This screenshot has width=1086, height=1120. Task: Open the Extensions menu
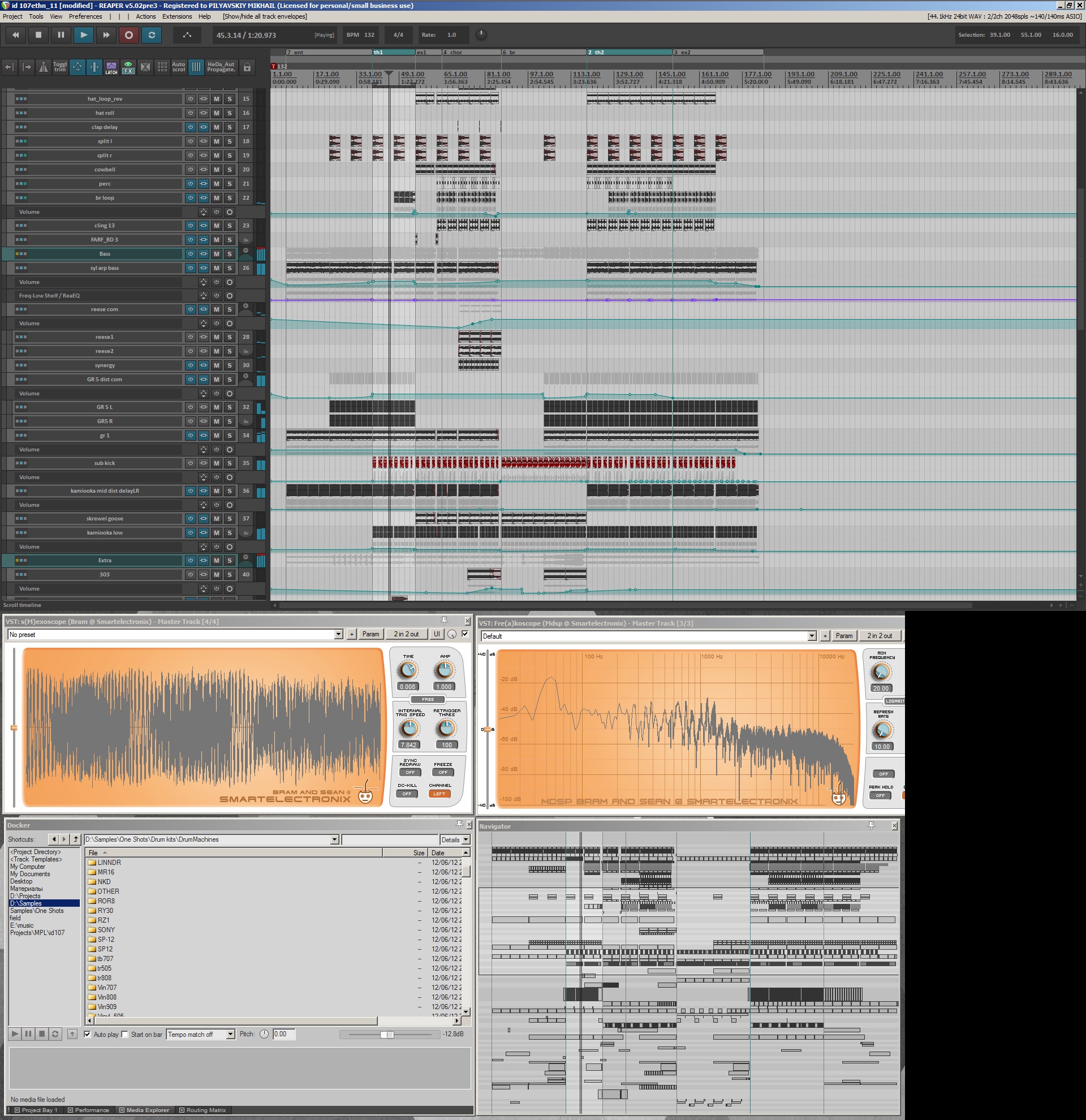point(176,16)
